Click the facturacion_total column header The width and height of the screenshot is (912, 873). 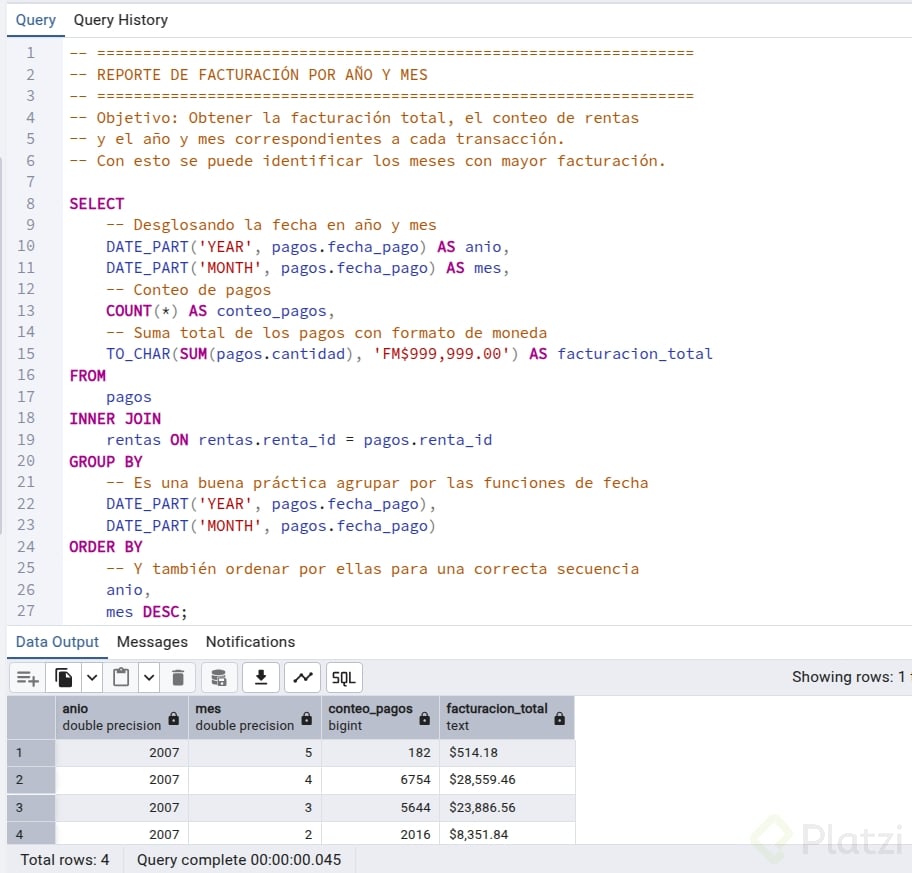(x=497, y=717)
